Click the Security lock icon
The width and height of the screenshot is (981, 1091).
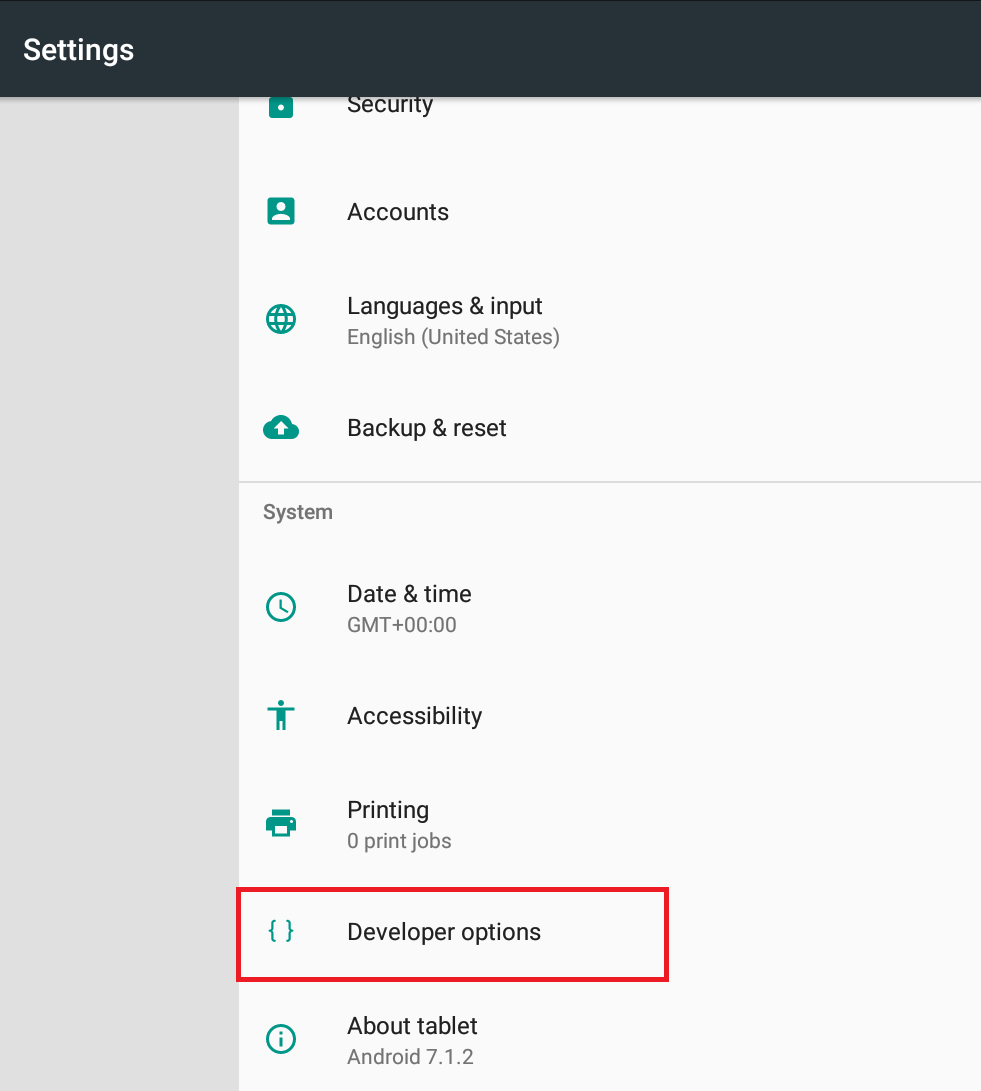click(281, 107)
